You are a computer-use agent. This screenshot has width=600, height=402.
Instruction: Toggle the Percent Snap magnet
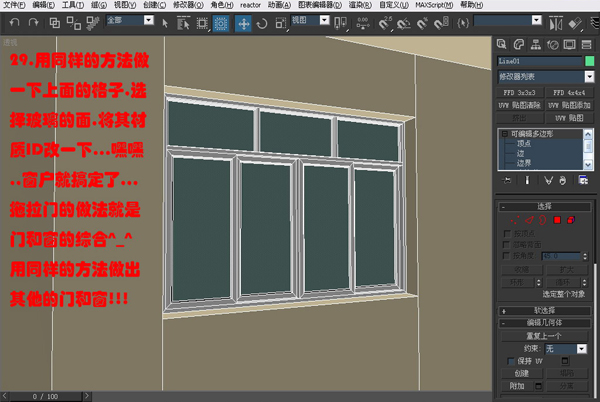(422, 24)
